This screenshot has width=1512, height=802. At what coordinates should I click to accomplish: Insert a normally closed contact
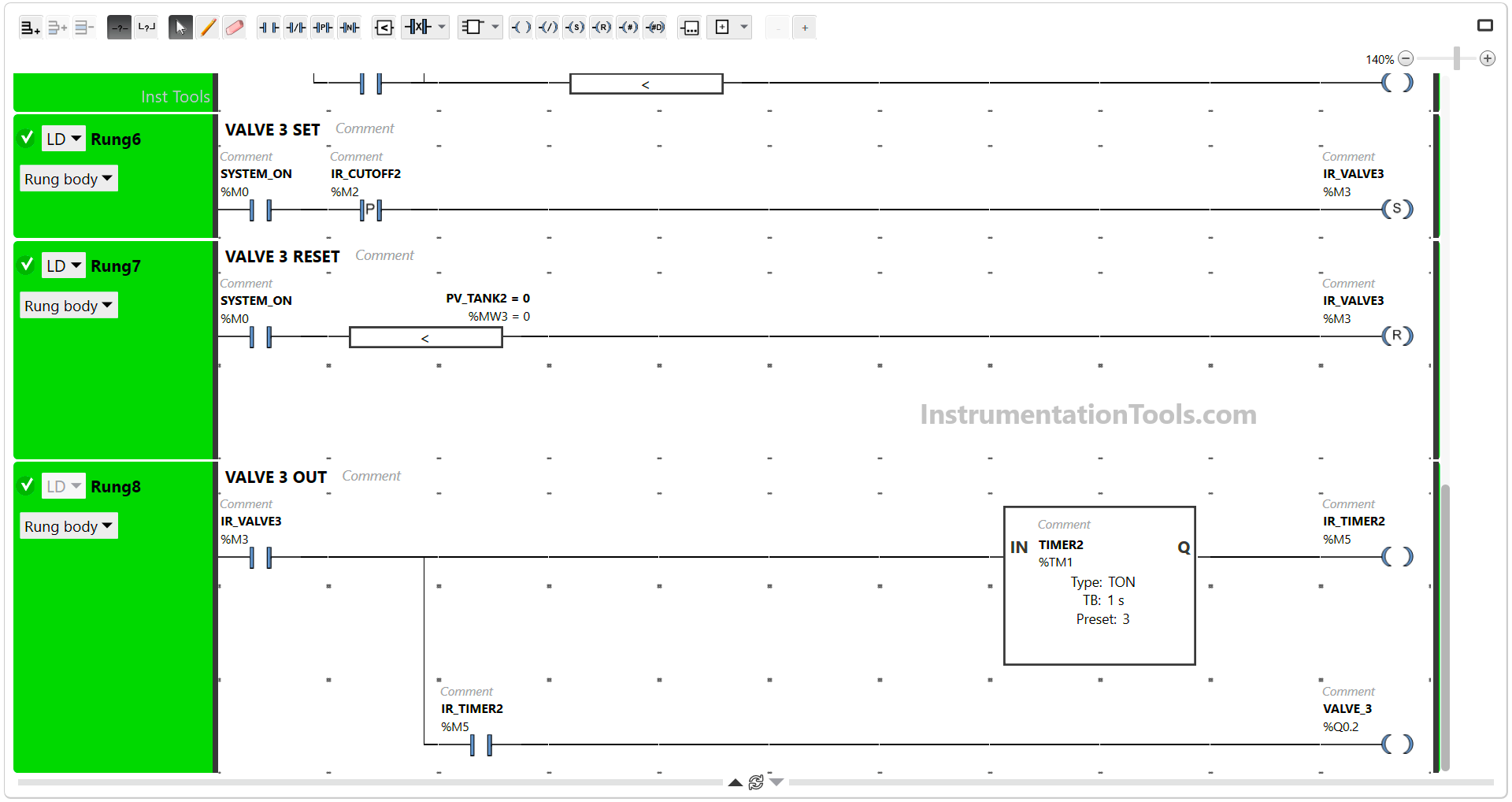tap(296, 28)
